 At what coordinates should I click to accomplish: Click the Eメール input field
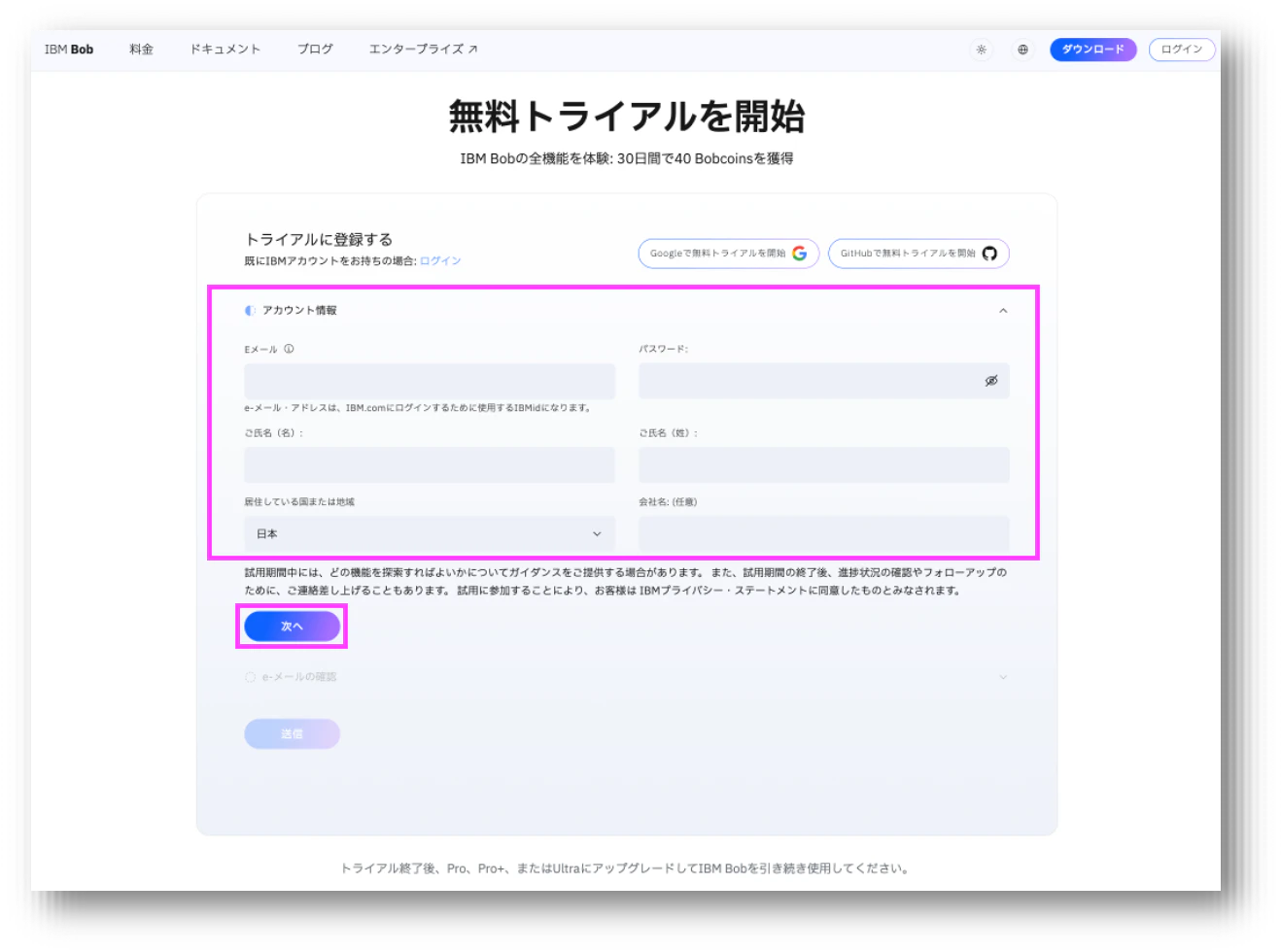430,381
